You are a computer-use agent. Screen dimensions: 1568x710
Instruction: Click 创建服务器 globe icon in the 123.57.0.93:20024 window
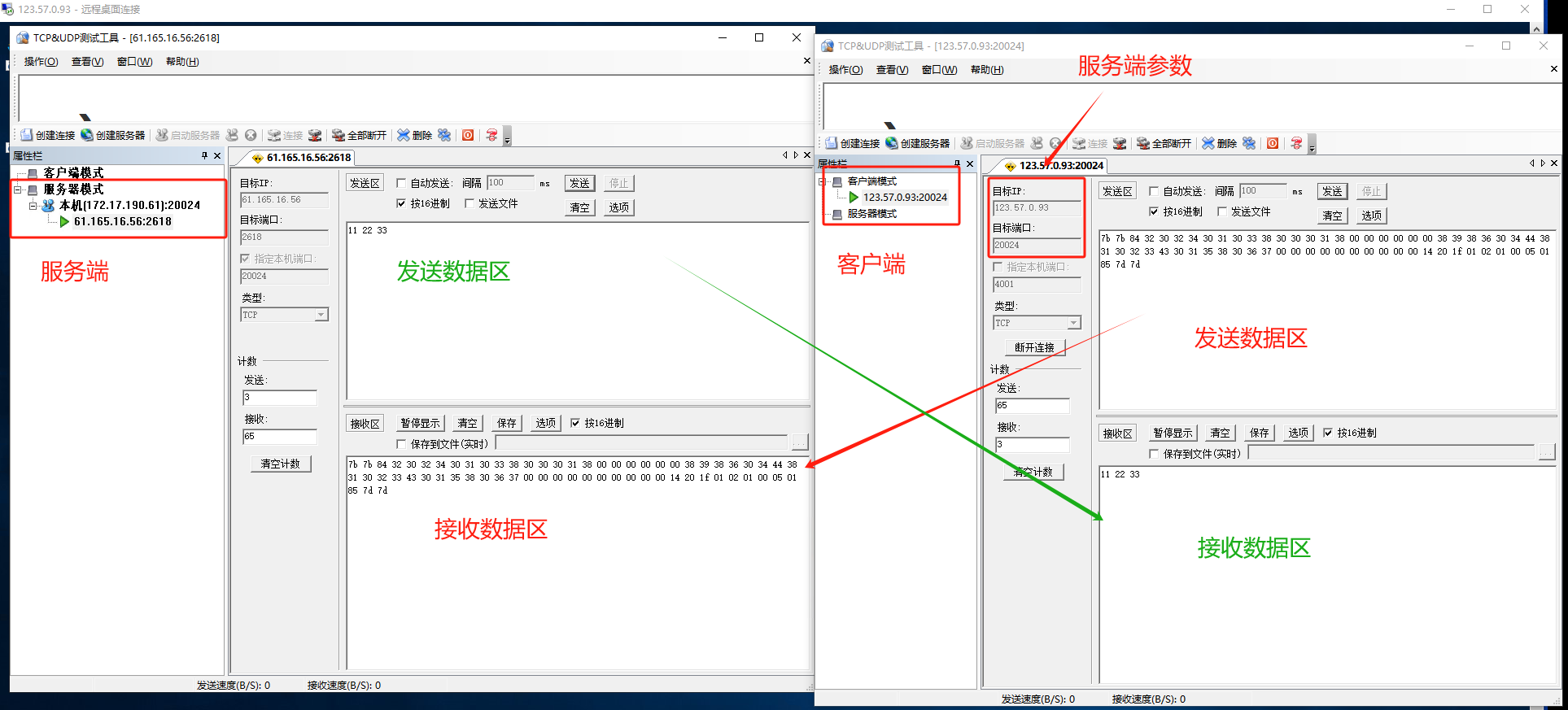pos(892,143)
